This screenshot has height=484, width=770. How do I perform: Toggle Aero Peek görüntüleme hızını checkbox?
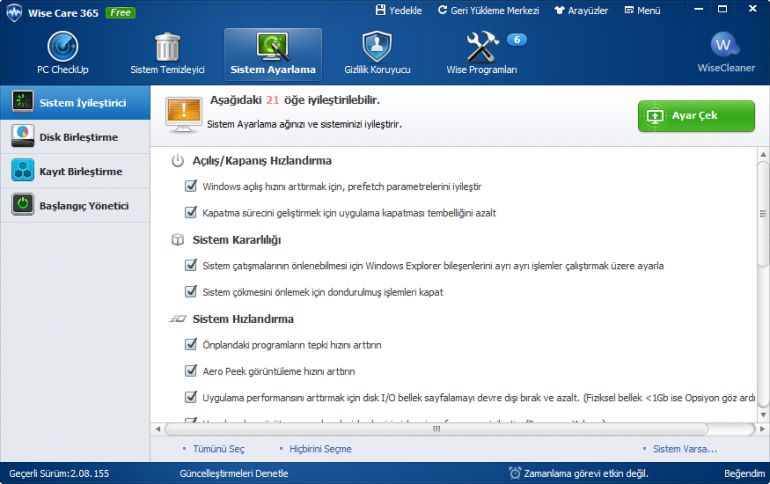click(x=191, y=371)
